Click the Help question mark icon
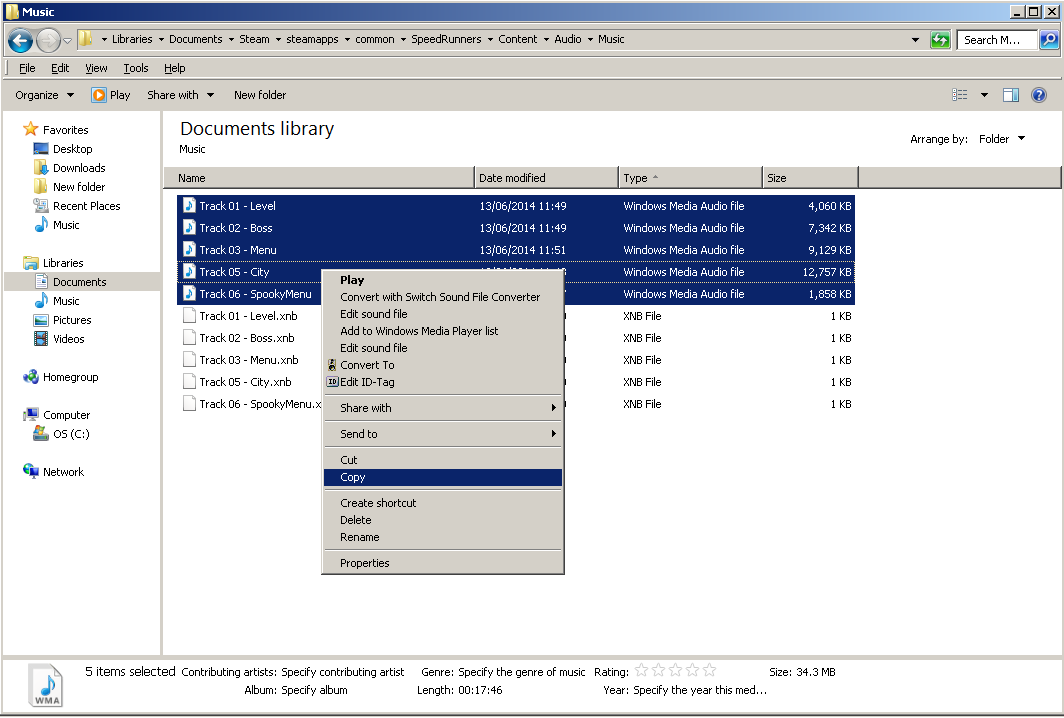 1039,95
